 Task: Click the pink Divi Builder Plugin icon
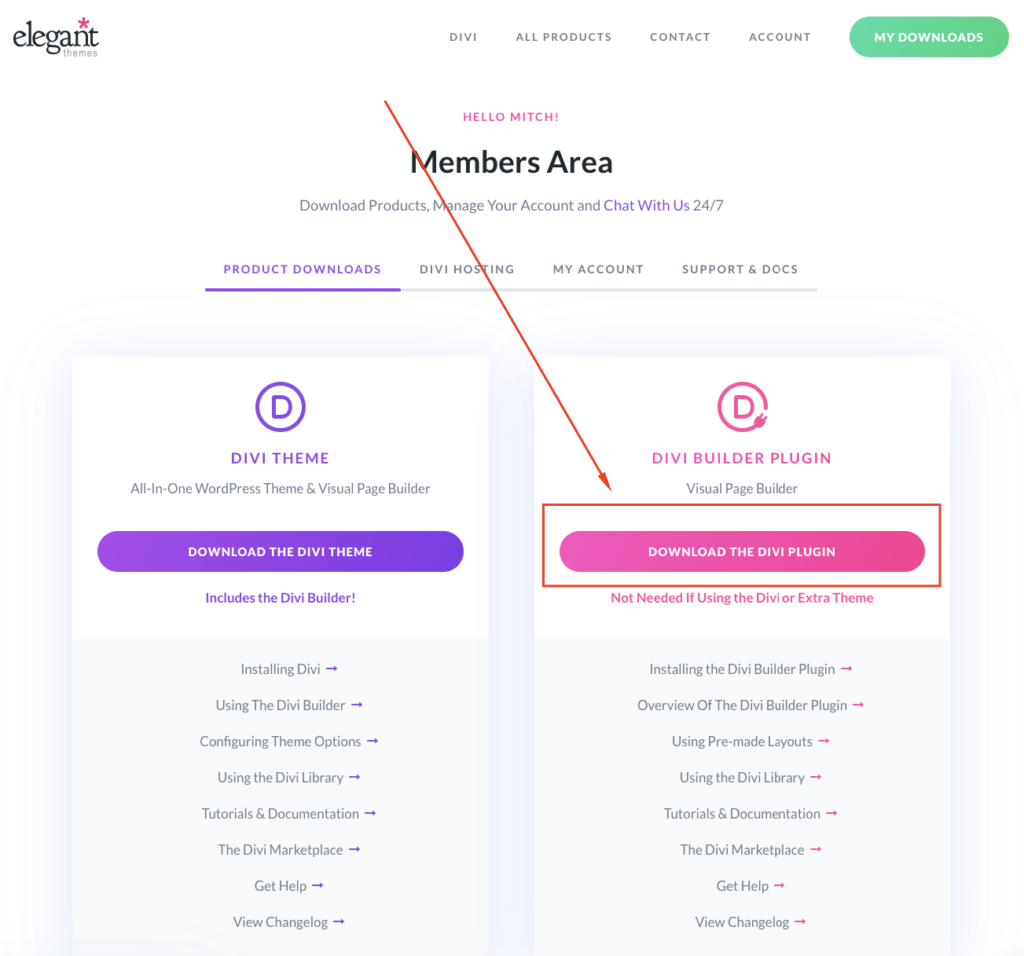[x=741, y=407]
